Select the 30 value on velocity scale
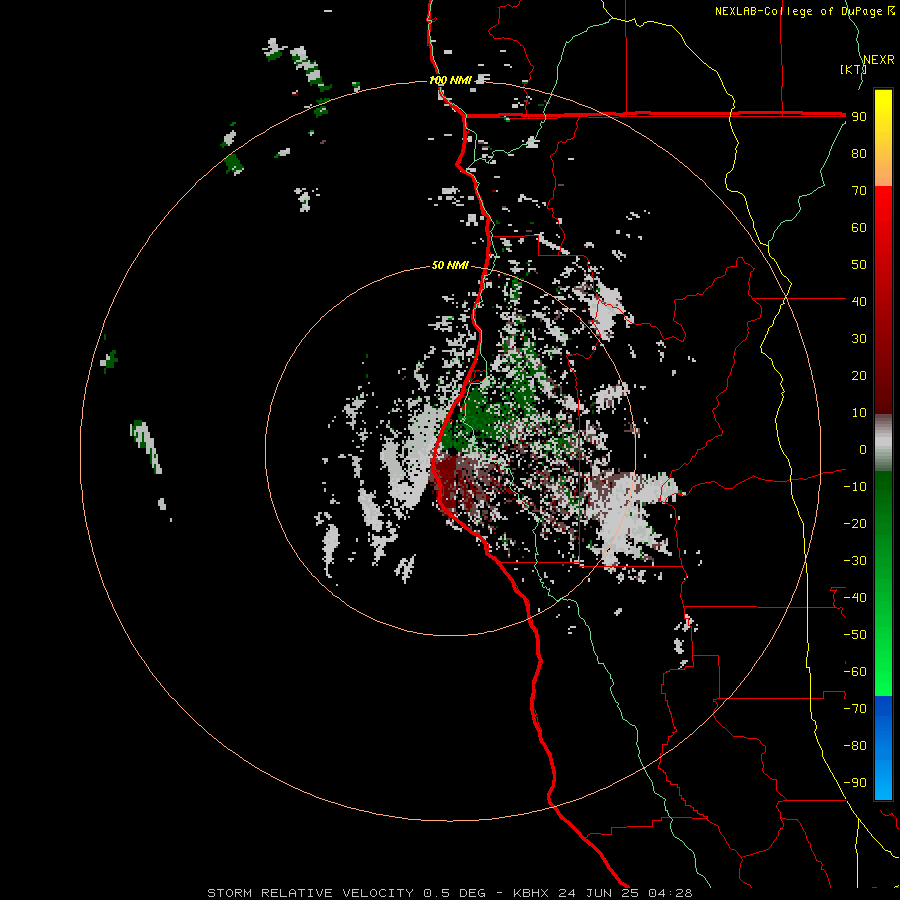The width and height of the screenshot is (900, 900). click(859, 339)
